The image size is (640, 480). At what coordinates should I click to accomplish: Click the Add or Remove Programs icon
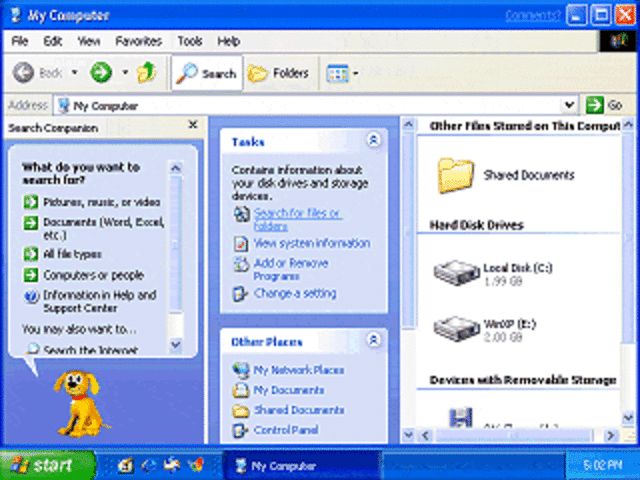click(241, 264)
